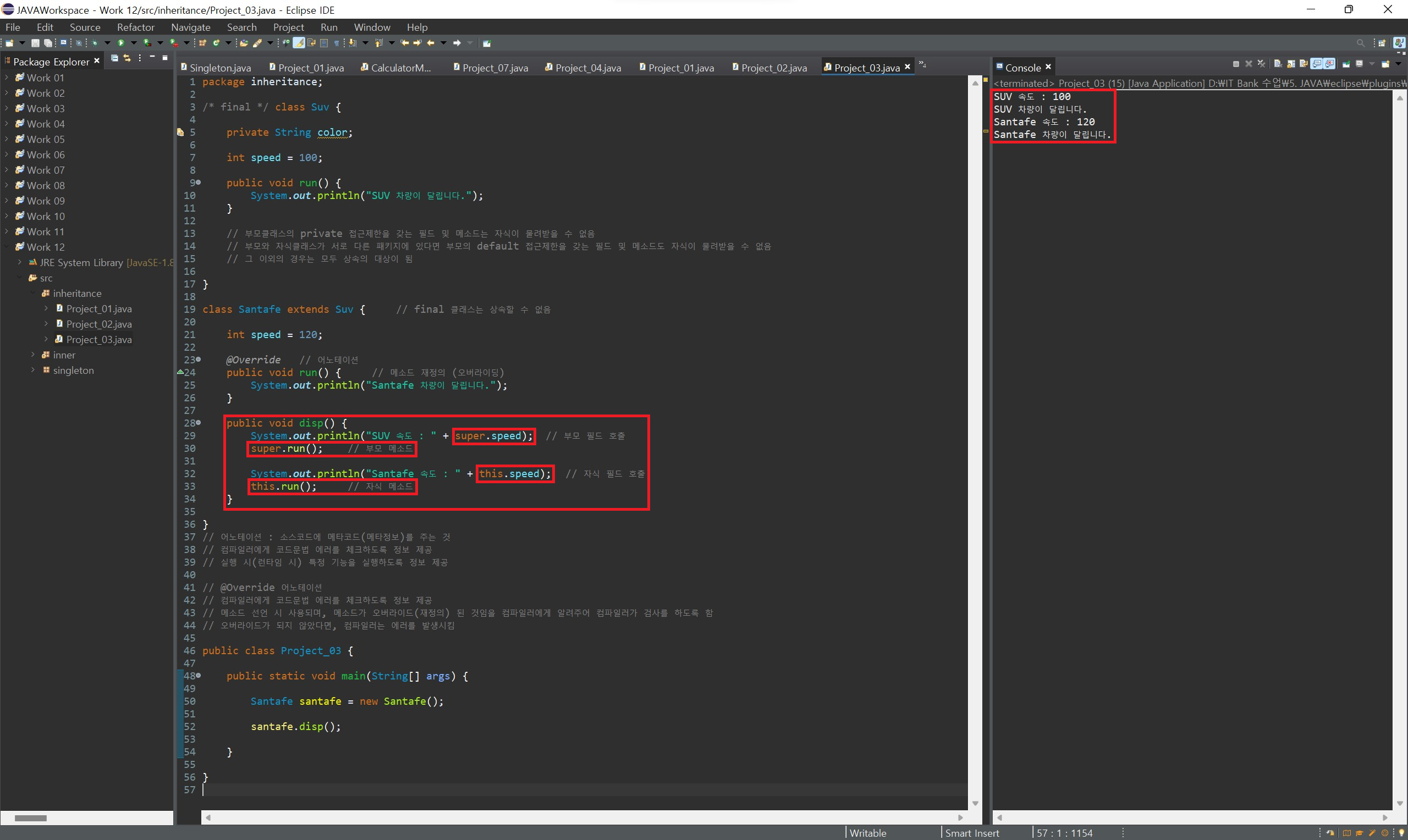Click the New Java Class icon
1408x840 pixels.
click(216, 43)
